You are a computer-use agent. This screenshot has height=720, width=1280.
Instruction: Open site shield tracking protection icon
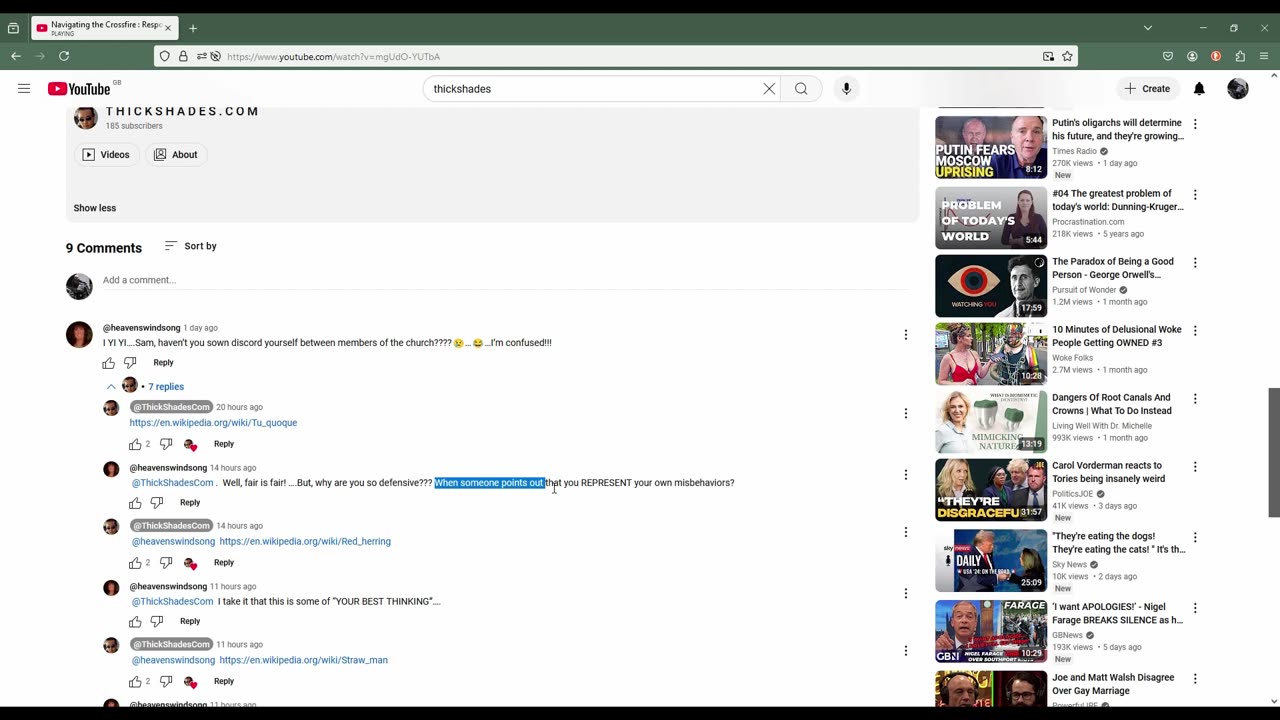pos(165,56)
